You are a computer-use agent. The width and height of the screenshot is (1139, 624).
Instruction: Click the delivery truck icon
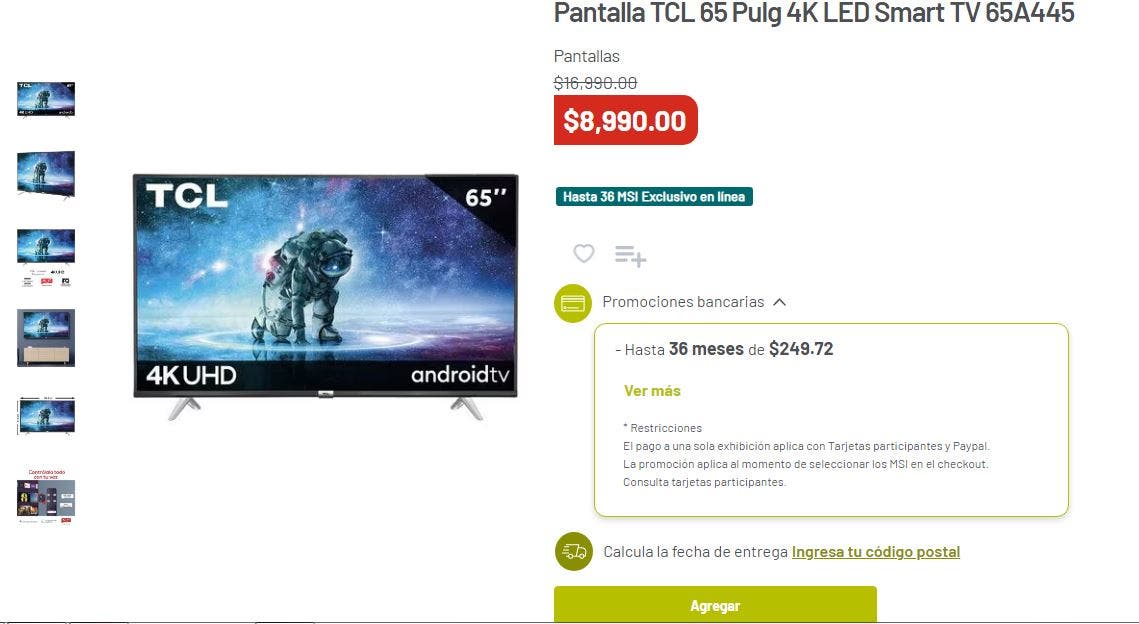(574, 551)
